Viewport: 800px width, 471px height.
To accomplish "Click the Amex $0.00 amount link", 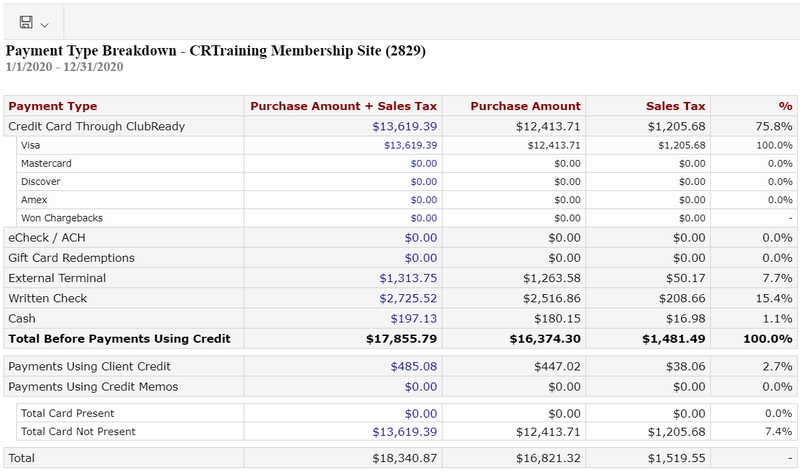I will click(424, 200).
